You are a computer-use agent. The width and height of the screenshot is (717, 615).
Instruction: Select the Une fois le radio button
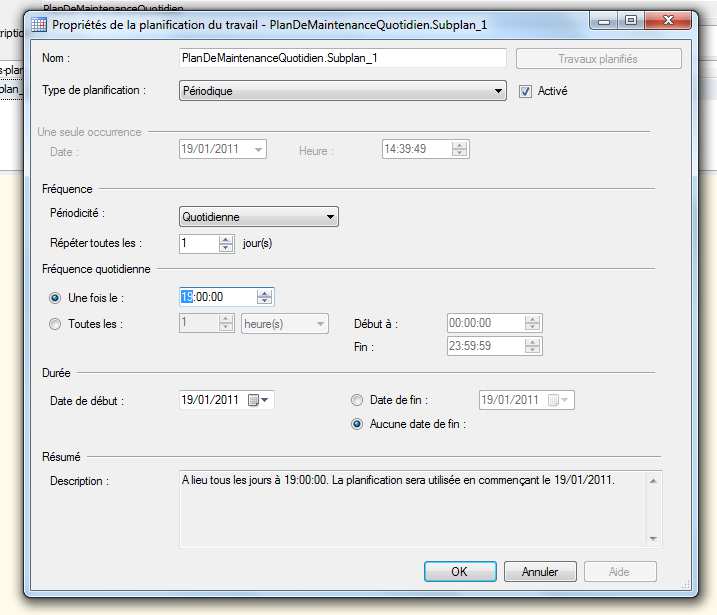[56, 298]
